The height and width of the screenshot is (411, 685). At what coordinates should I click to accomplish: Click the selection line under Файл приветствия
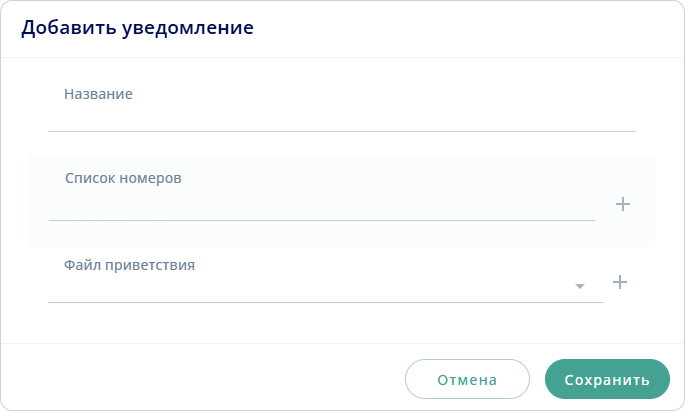325,301
